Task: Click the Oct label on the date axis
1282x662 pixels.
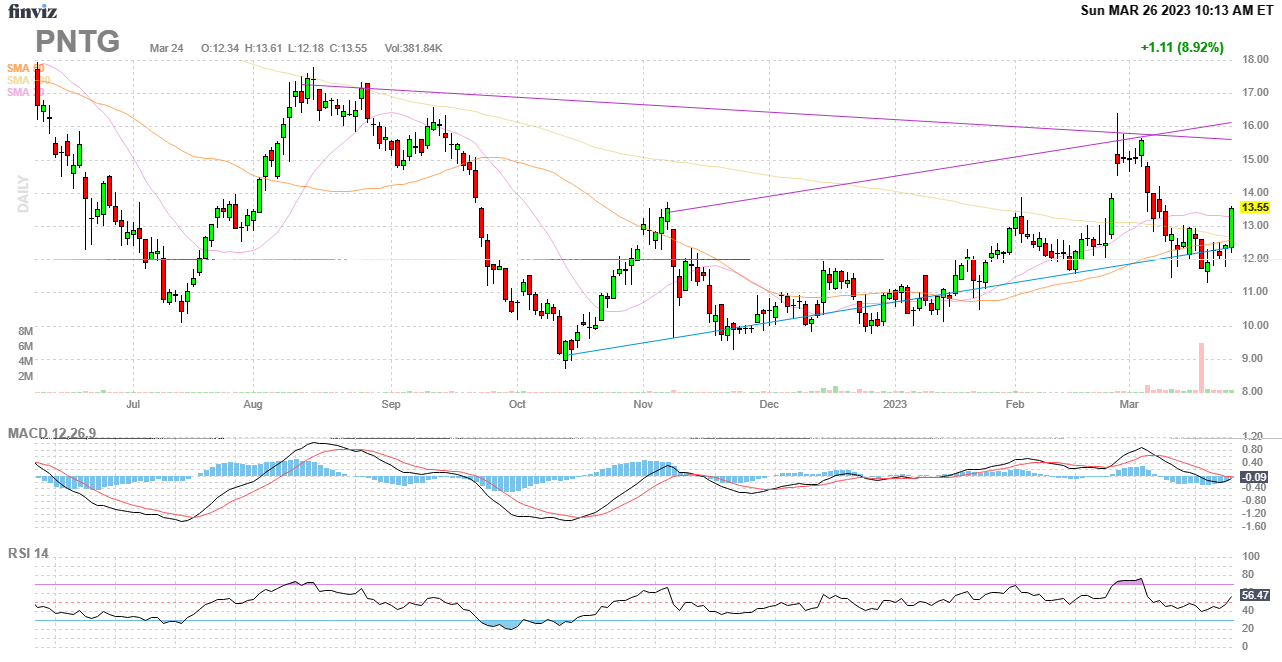Action: pos(517,405)
